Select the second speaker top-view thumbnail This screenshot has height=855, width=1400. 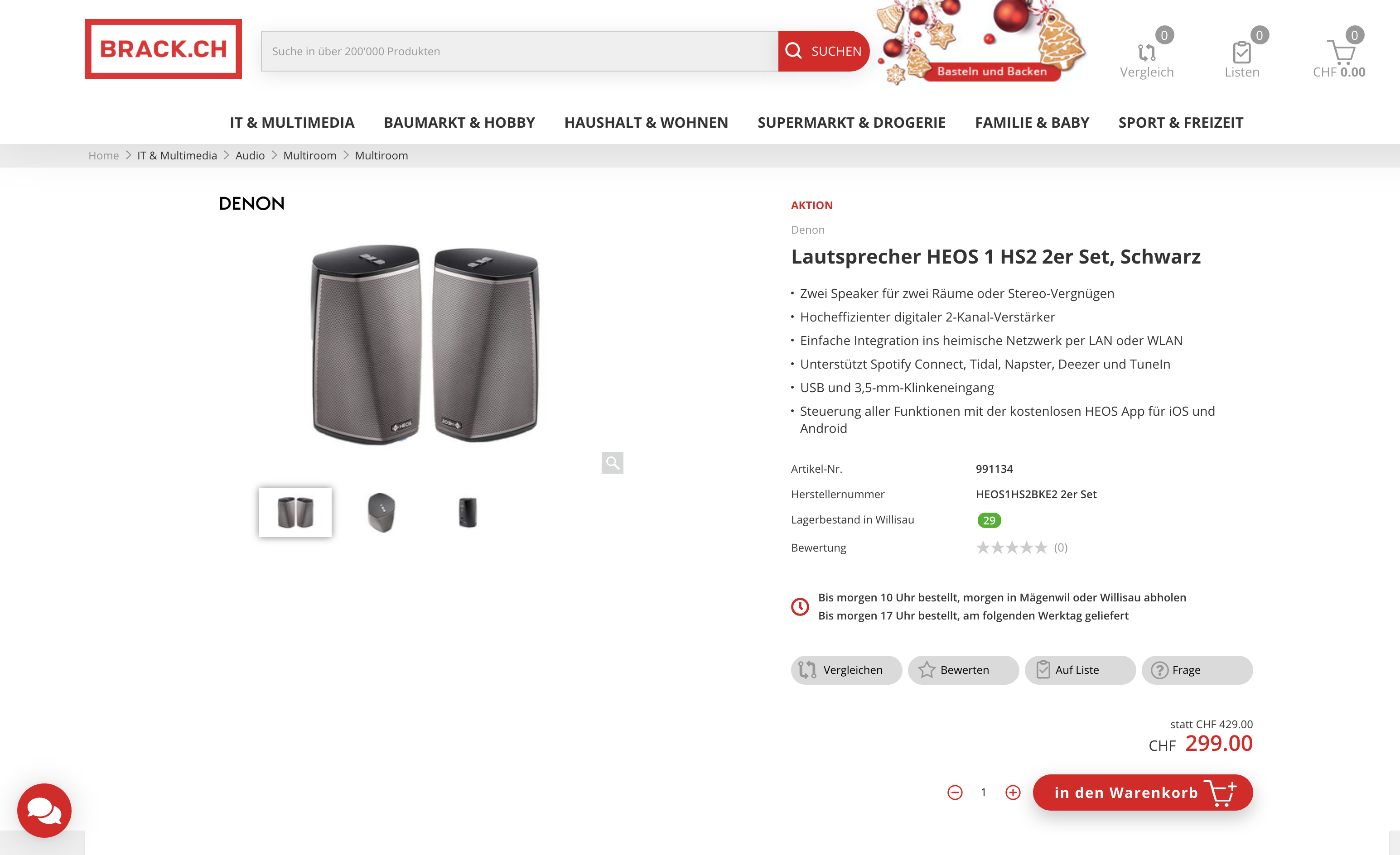pyautogui.click(x=381, y=513)
